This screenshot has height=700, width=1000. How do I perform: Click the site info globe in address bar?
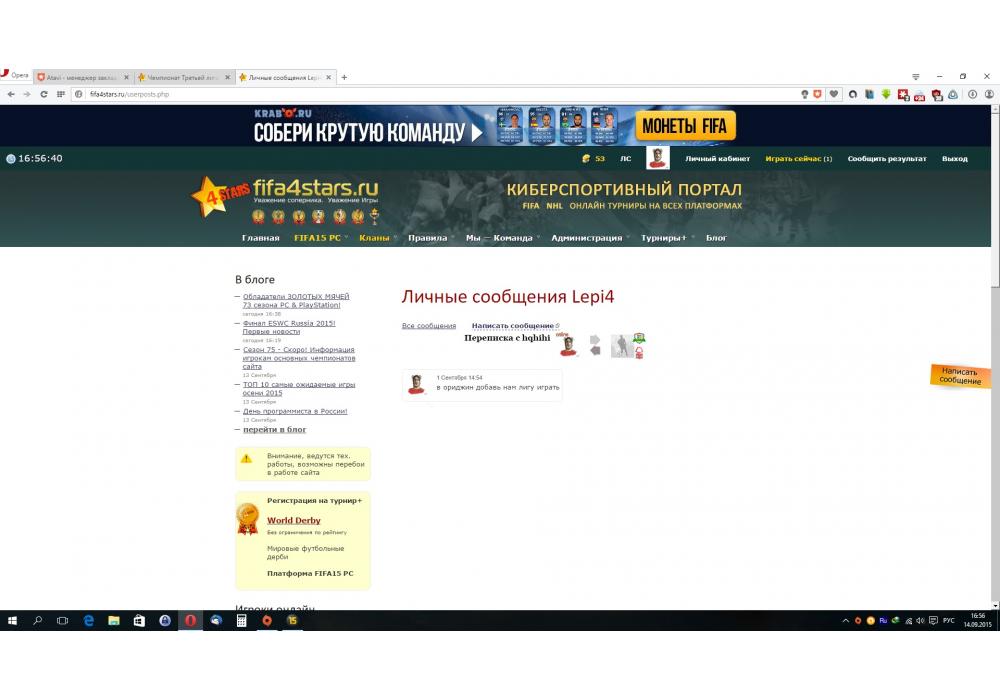click(x=79, y=94)
